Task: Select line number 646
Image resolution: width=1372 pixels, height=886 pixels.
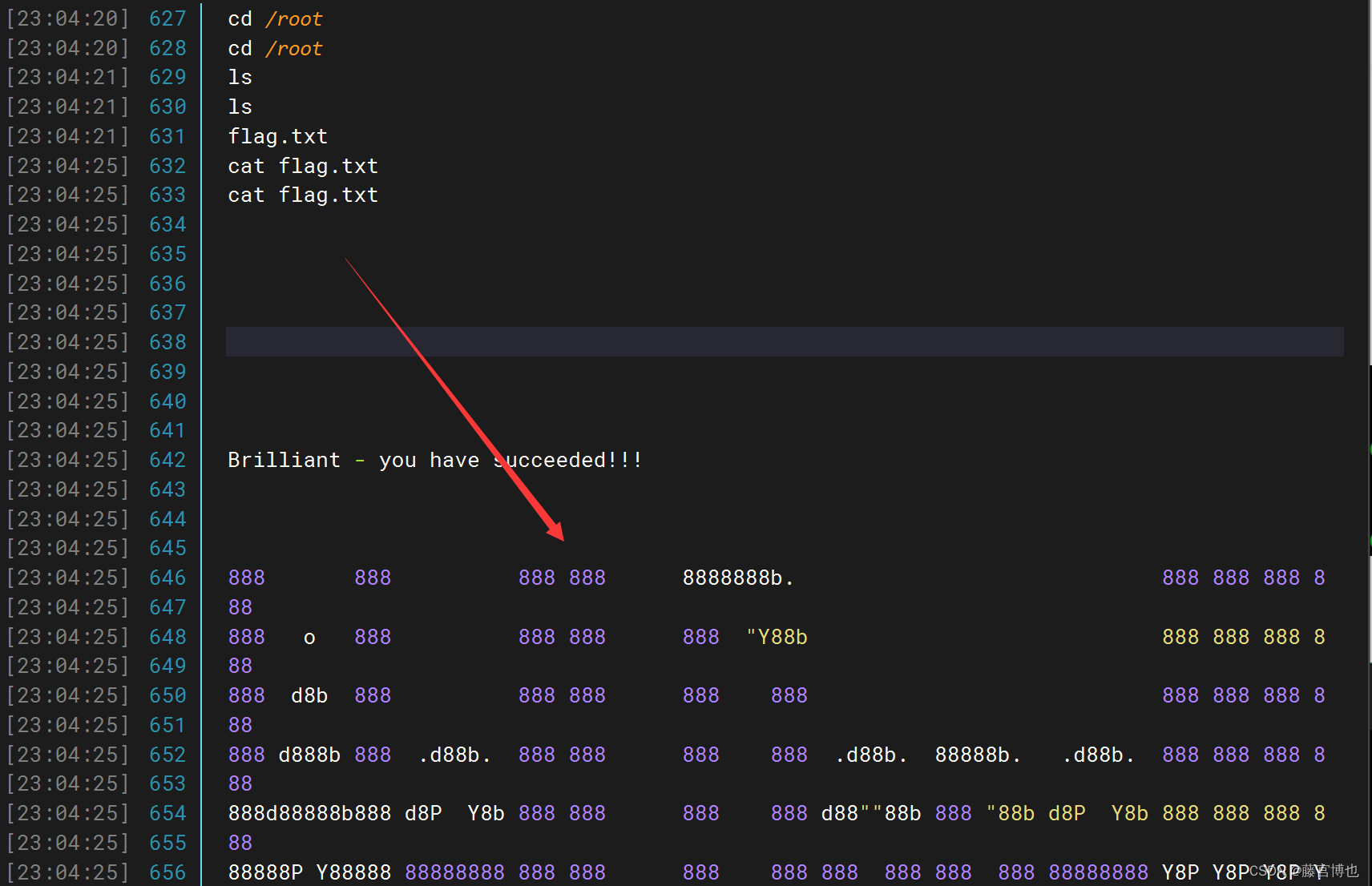Action: tap(167, 578)
